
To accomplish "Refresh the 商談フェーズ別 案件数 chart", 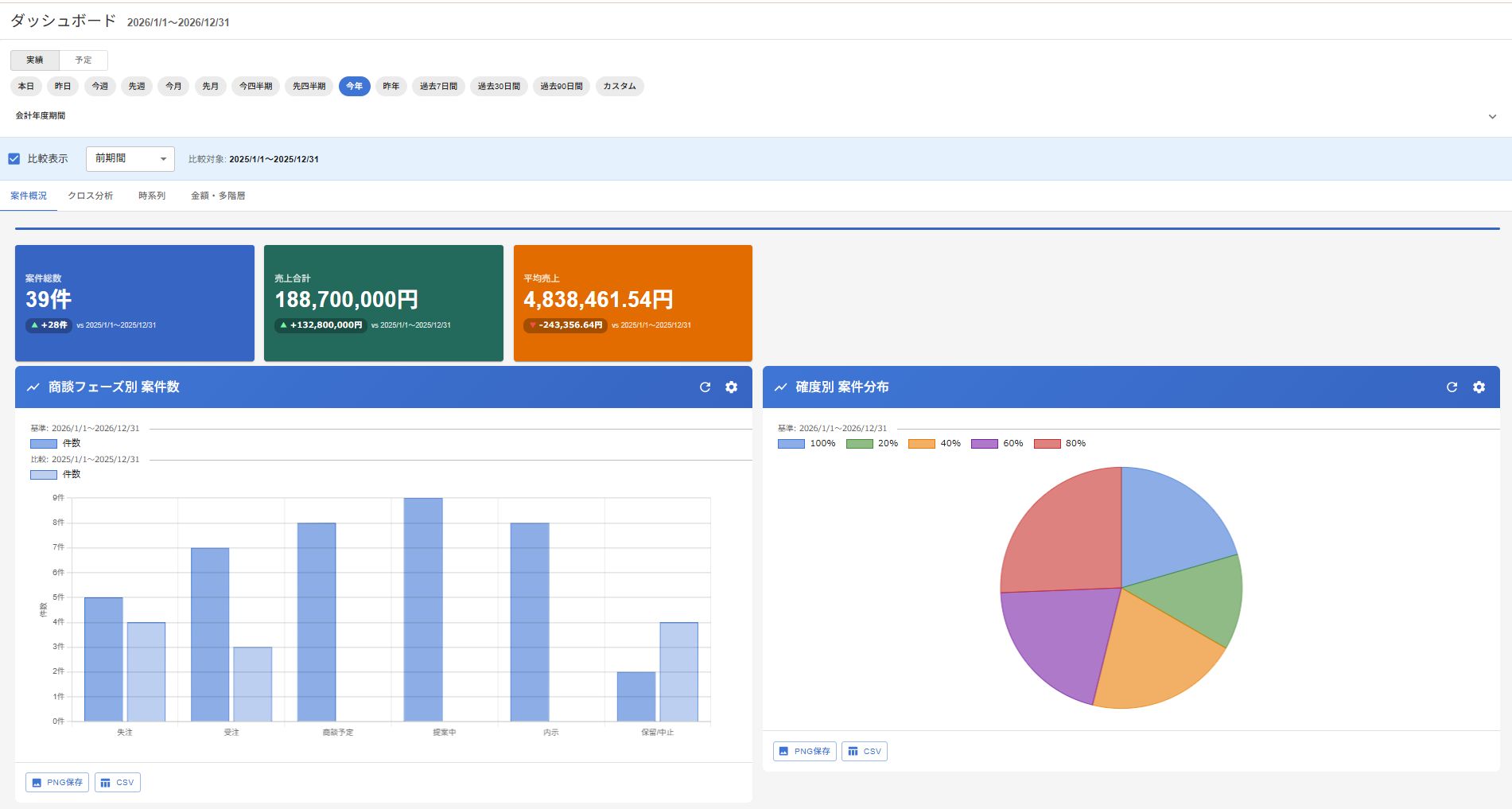I will click(x=705, y=387).
